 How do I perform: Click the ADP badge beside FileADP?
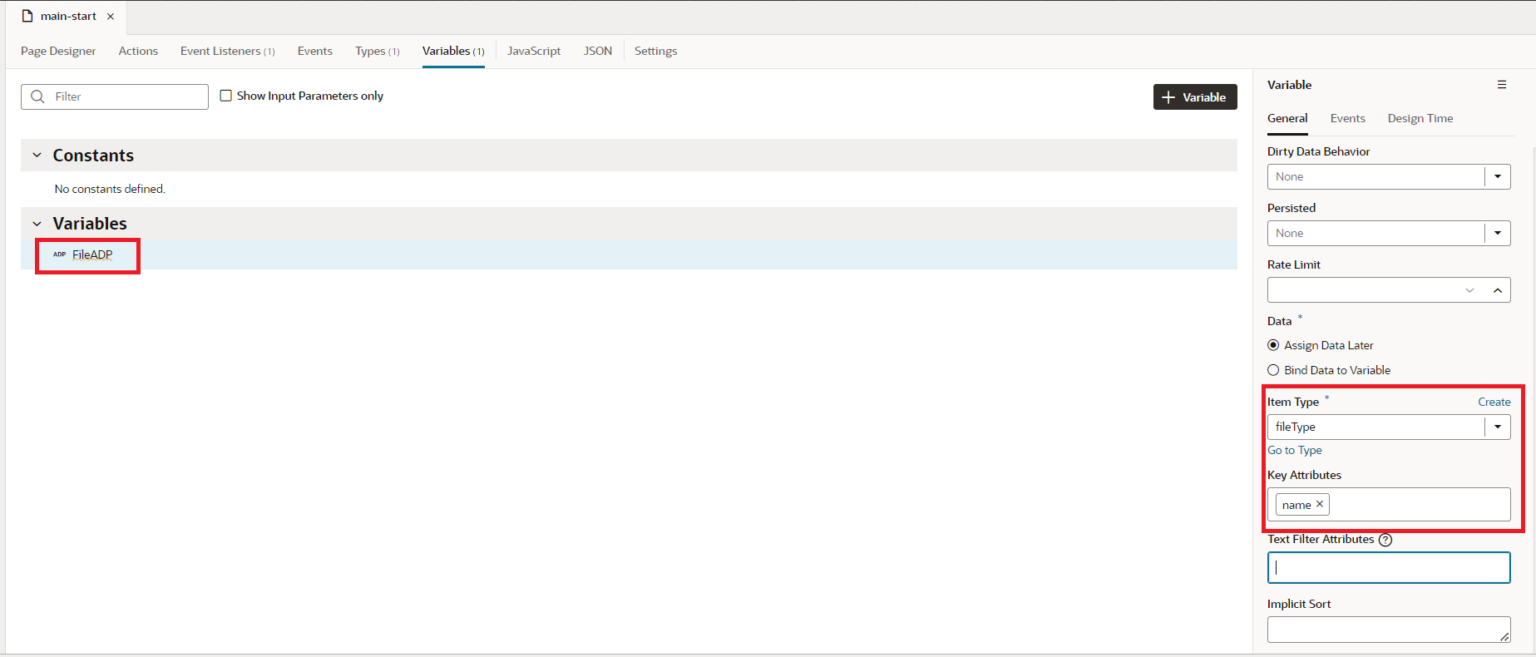59,254
